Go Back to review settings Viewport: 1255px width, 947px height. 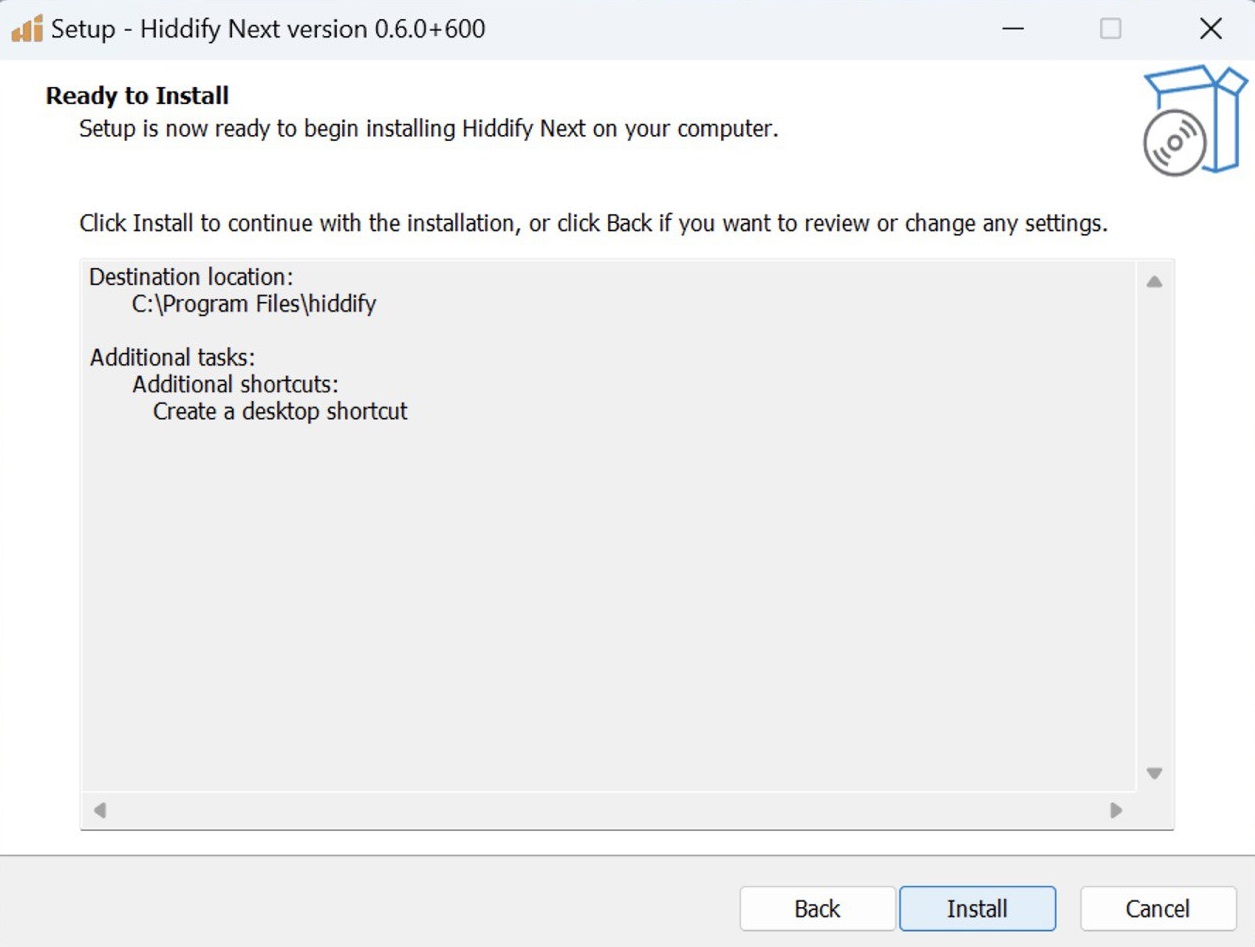[x=817, y=909]
